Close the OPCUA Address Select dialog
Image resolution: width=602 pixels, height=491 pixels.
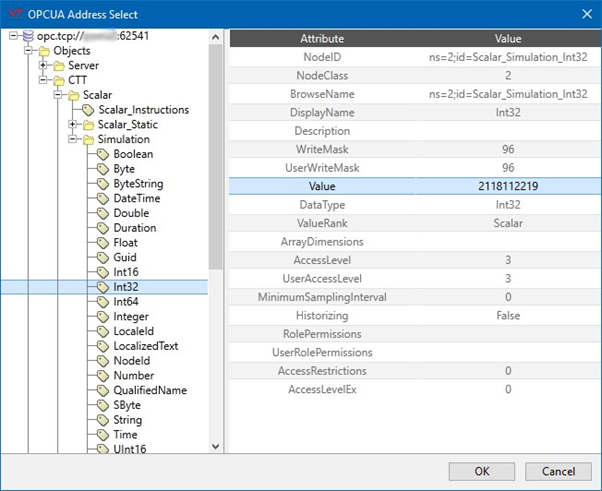585,13
